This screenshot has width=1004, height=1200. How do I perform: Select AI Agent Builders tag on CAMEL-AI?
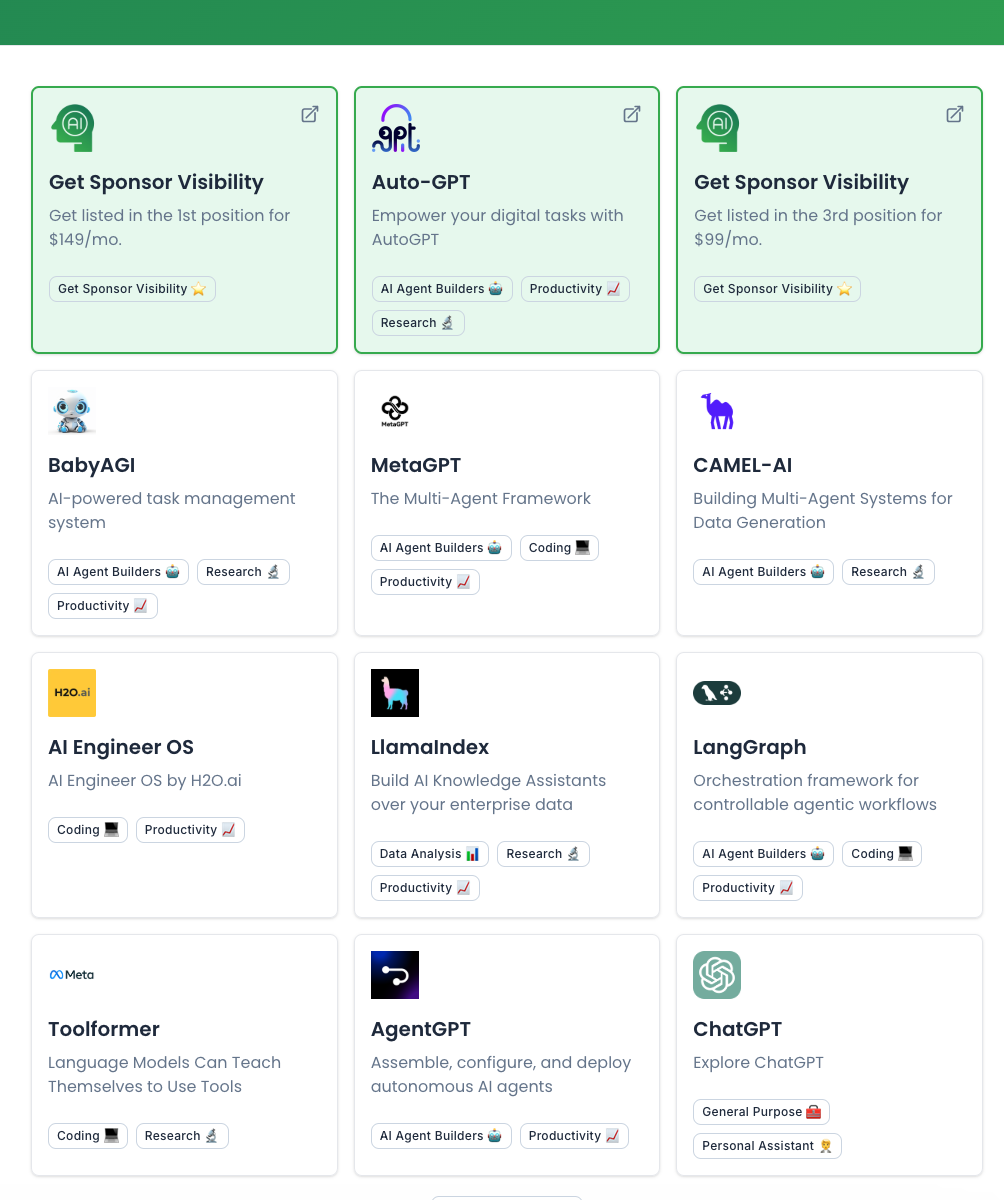pyautogui.click(x=763, y=572)
